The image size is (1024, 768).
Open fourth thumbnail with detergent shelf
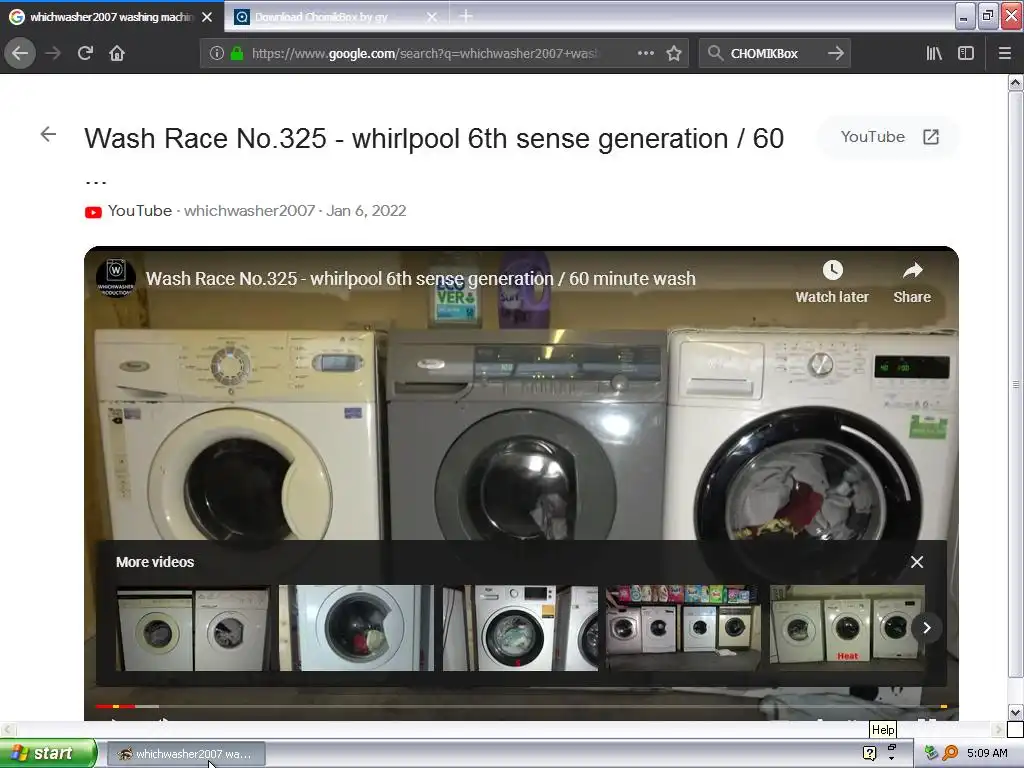pos(684,628)
